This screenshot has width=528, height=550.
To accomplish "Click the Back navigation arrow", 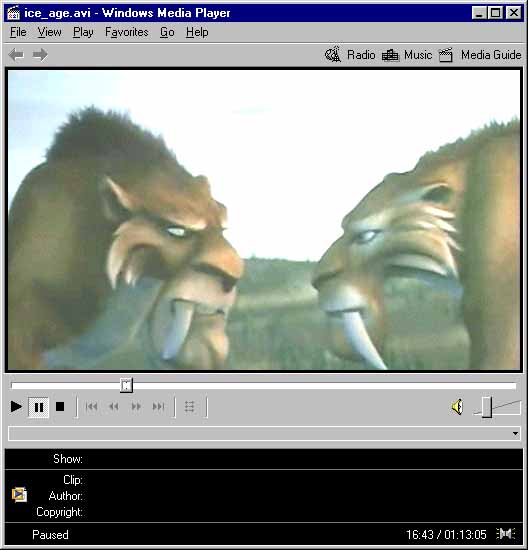I will coord(16,55).
